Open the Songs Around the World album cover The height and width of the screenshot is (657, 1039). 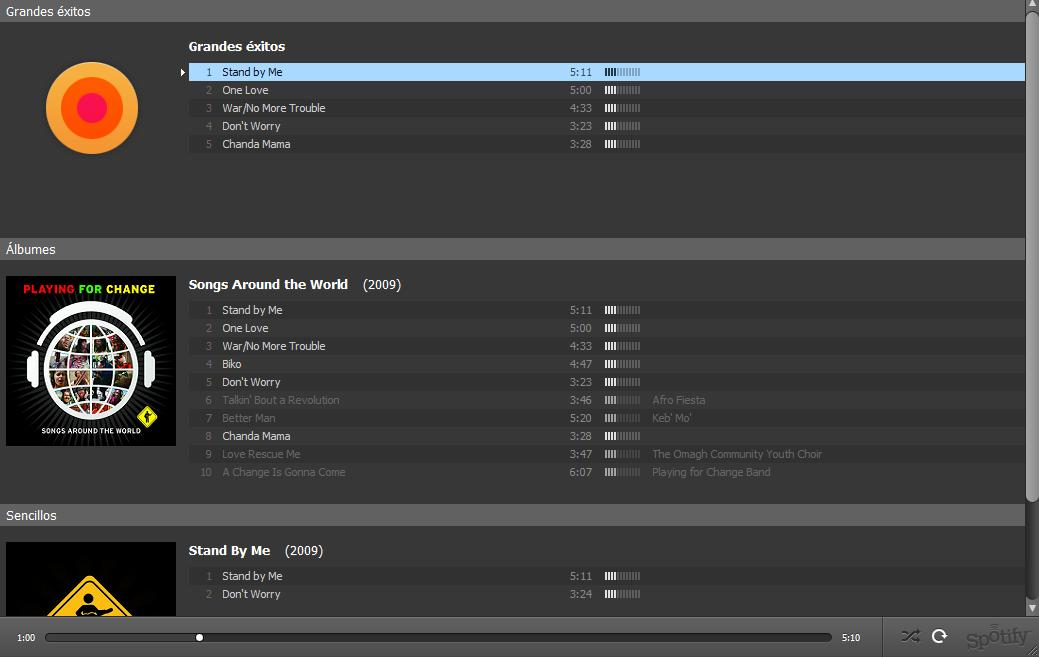[x=91, y=361]
